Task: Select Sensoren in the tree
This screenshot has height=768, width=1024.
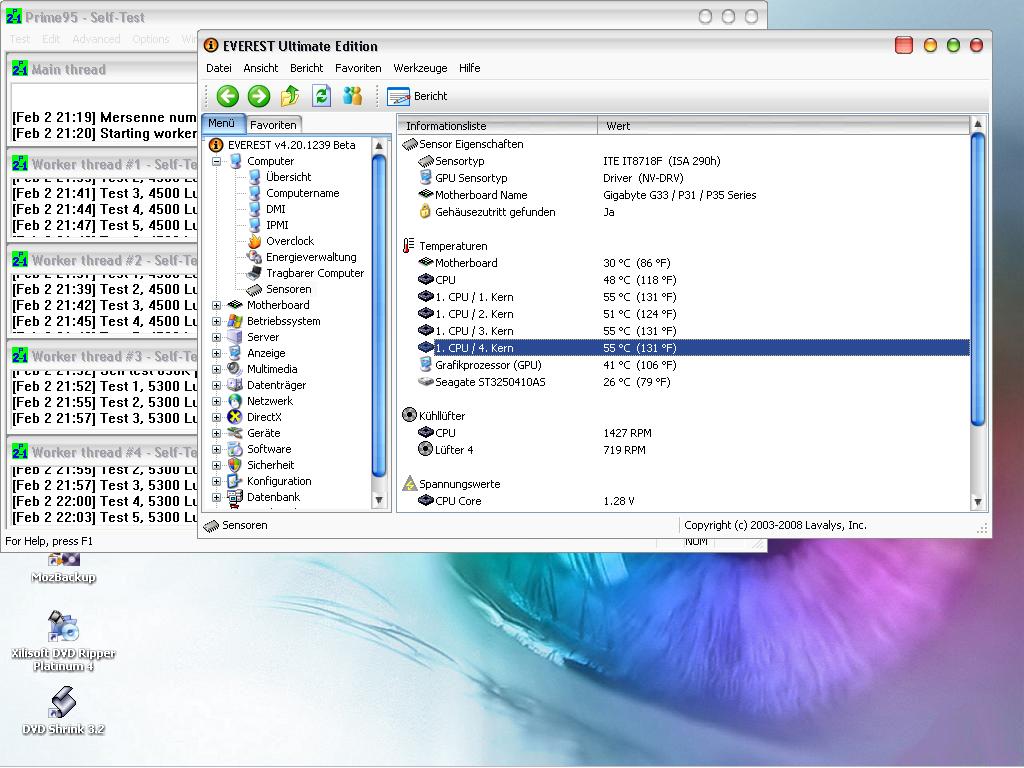Action: tap(288, 289)
